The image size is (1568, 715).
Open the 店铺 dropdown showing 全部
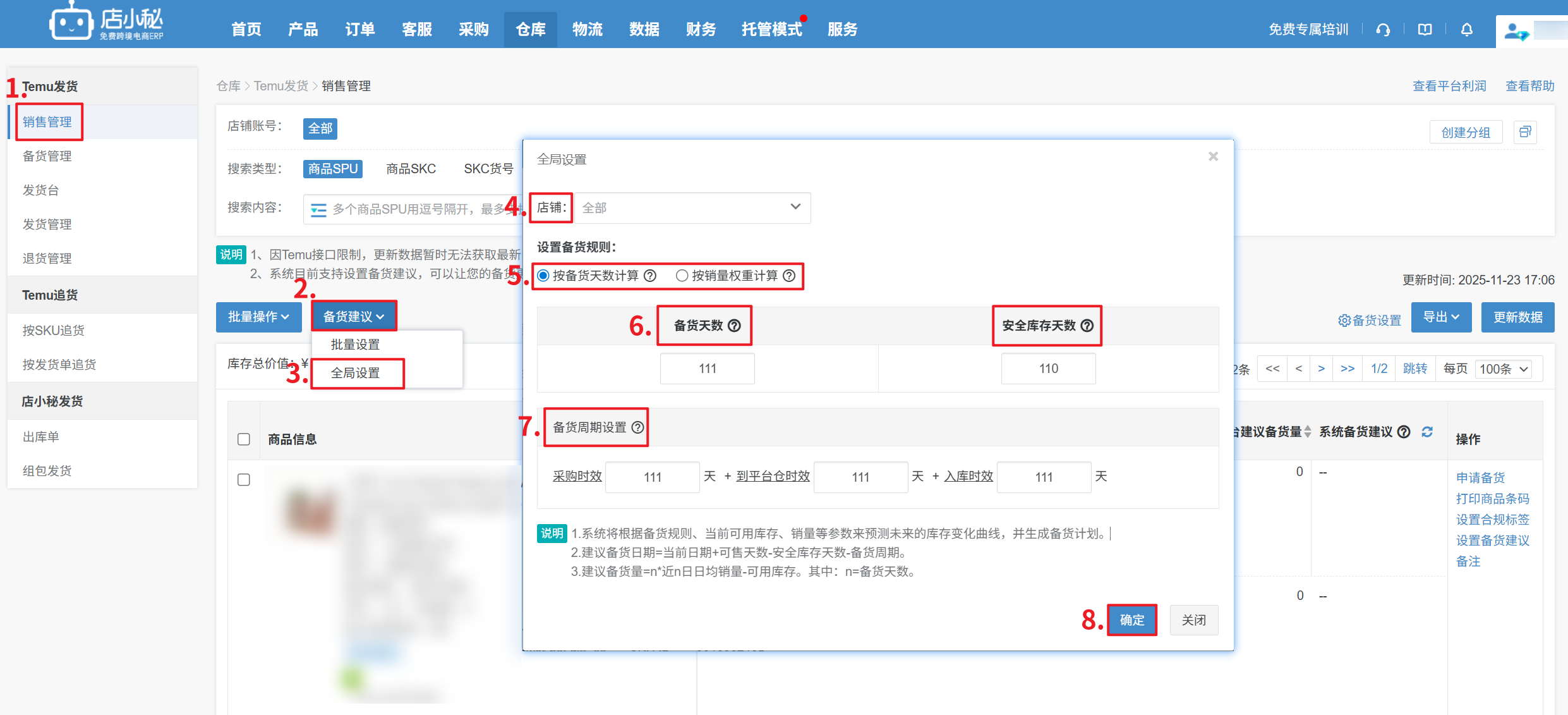click(692, 207)
